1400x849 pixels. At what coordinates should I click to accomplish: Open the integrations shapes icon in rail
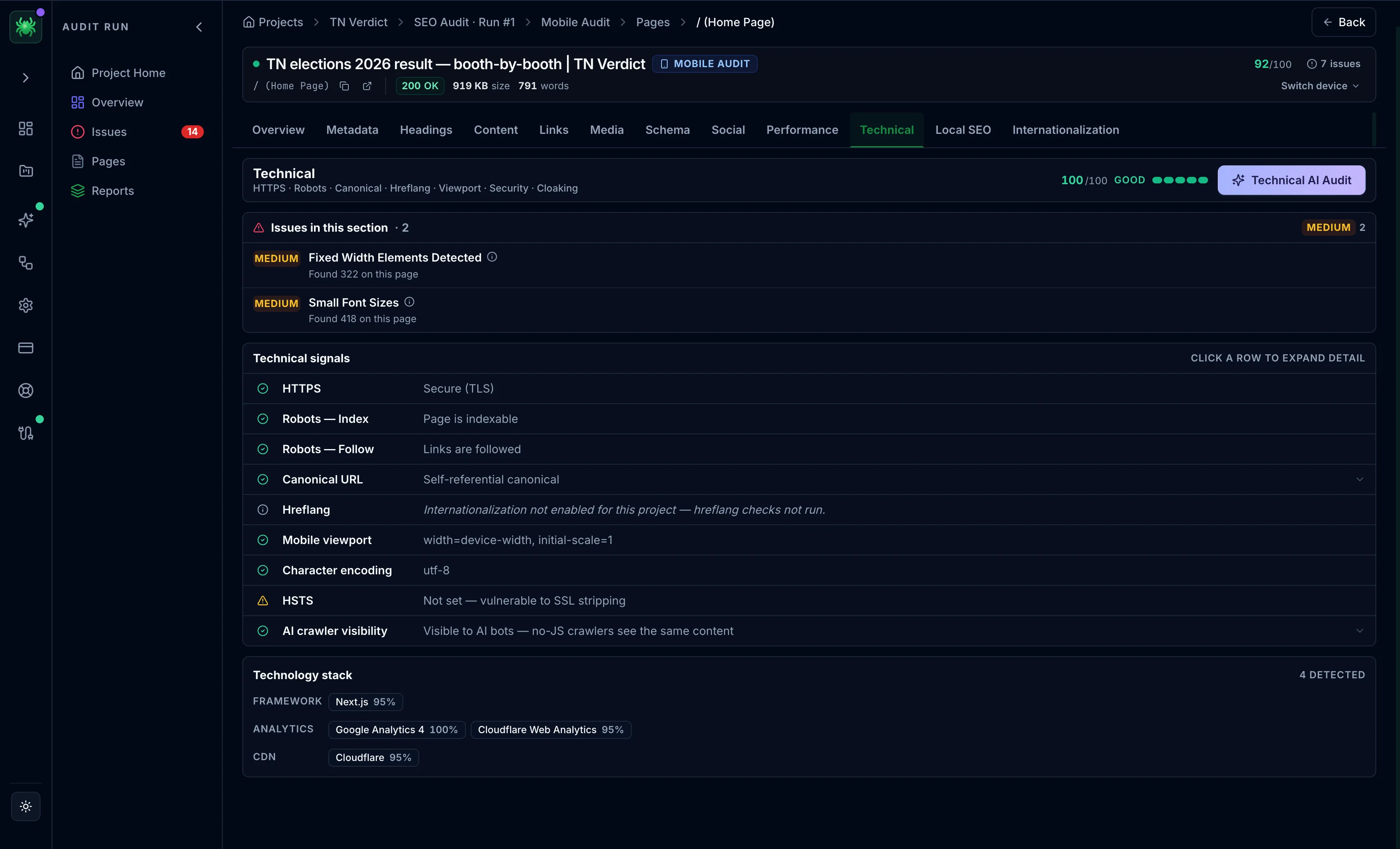(25, 262)
